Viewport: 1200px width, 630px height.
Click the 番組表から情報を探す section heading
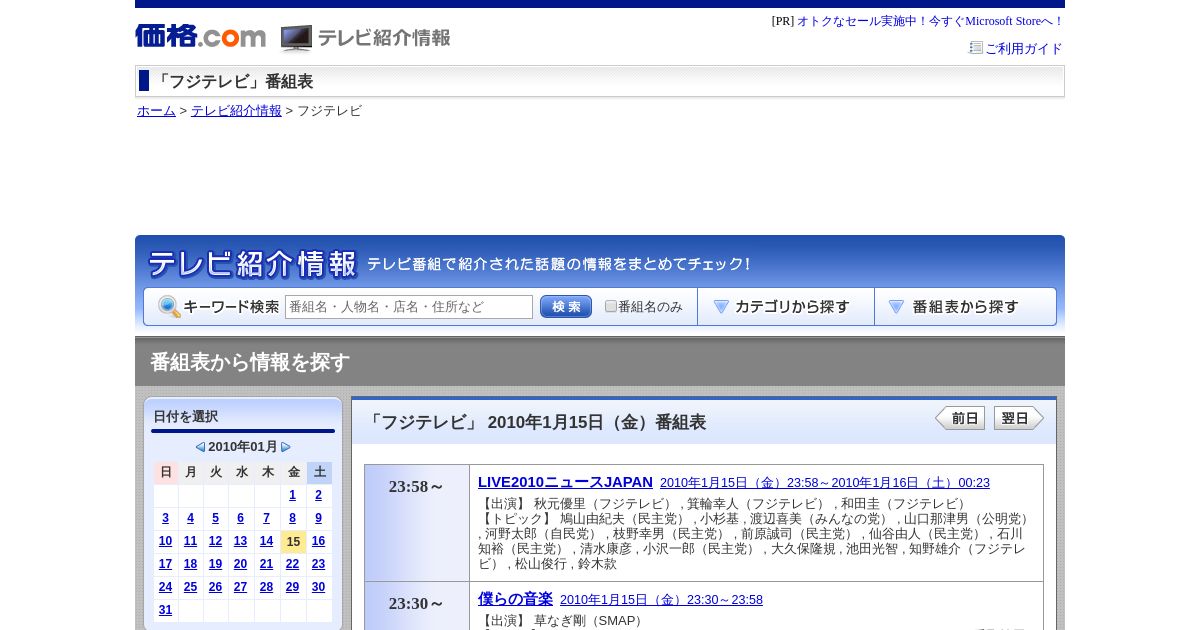pyautogui.click(x=250, y=362)
